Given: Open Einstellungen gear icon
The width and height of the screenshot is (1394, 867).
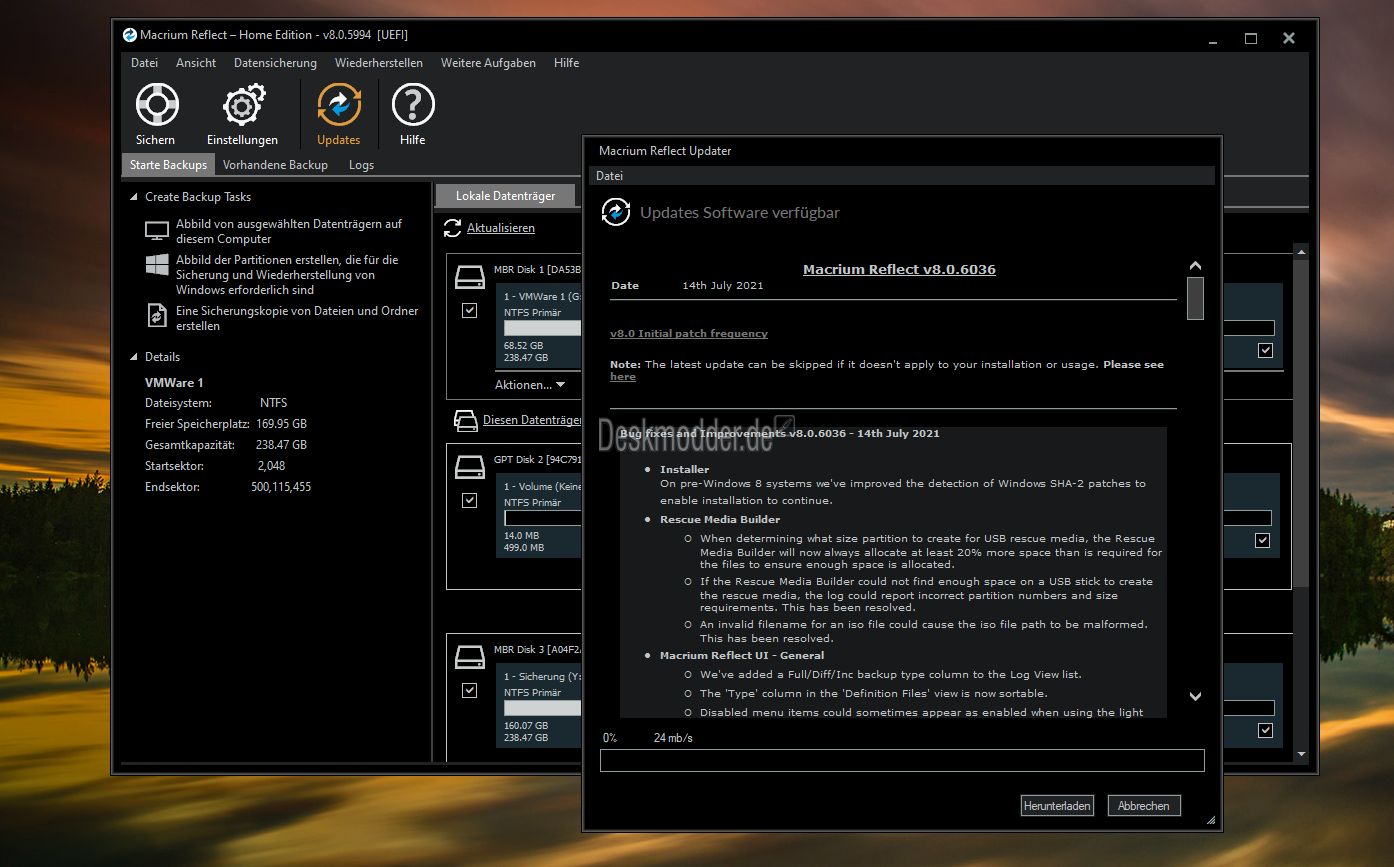Looking at the screenshot, I should click(243, 105).
